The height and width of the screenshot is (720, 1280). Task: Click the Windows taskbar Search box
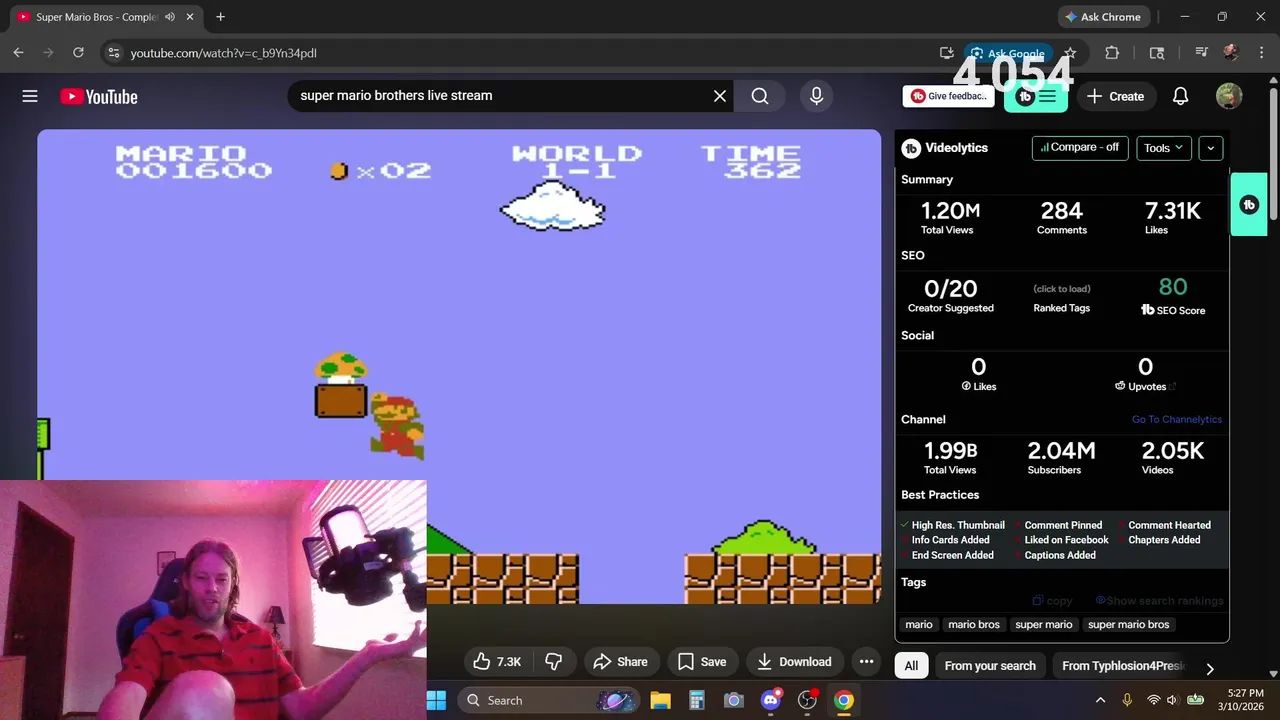tap(548, 700)
